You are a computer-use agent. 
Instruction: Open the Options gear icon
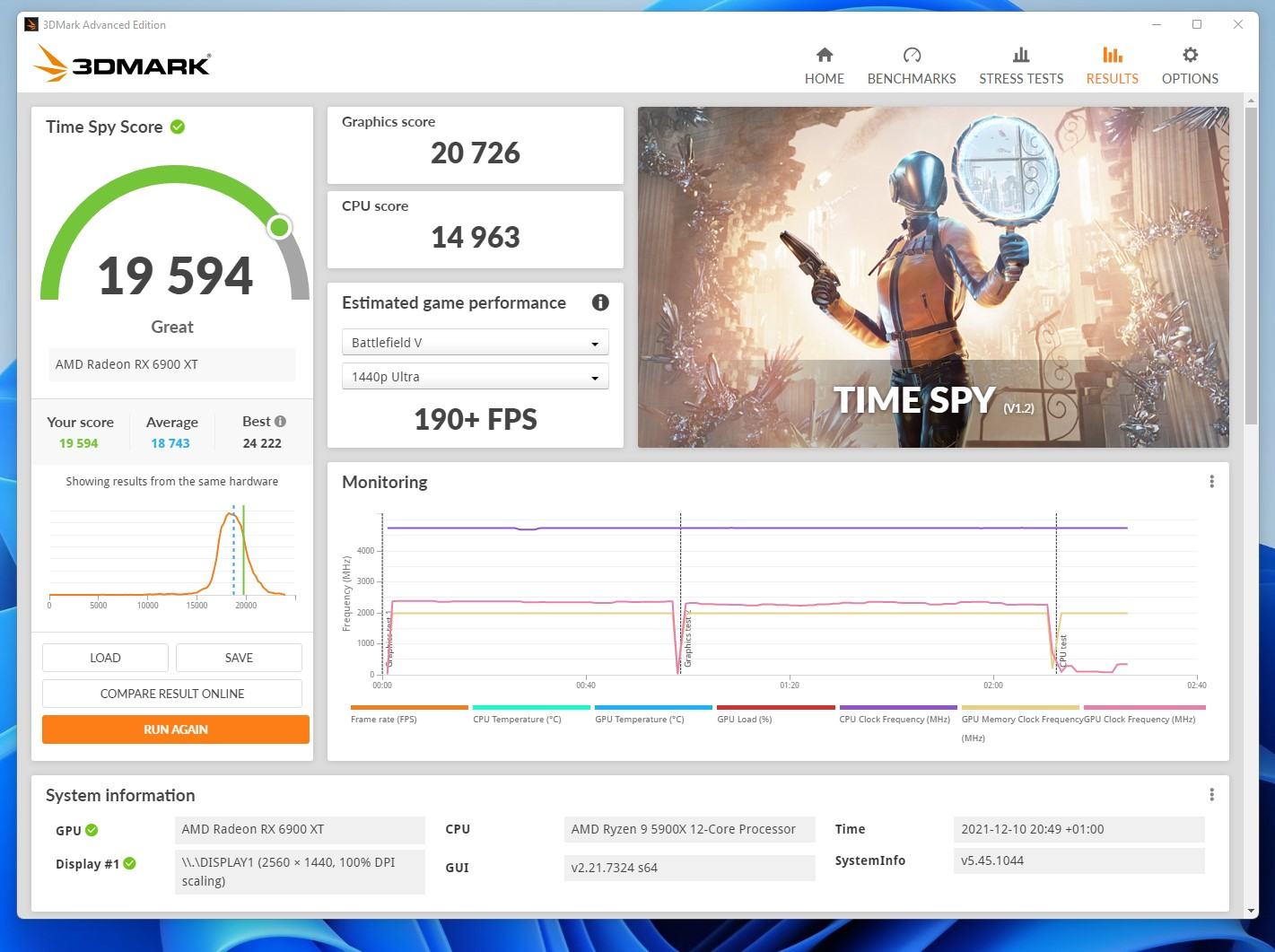click(1190, 55)
